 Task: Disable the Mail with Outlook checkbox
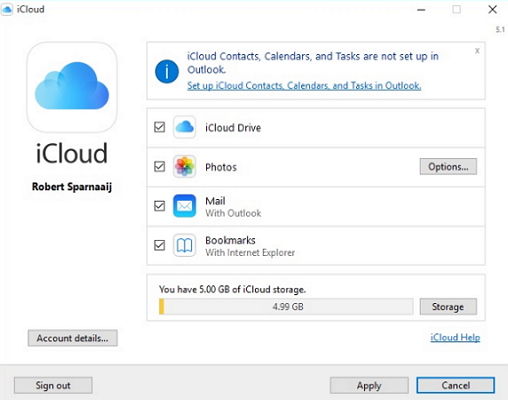click(160, 206)
